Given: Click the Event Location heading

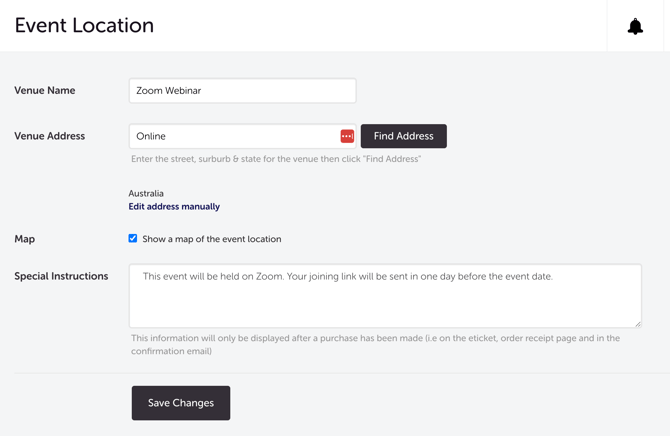Looking at the screenshot, I should [x=84, y=25].
